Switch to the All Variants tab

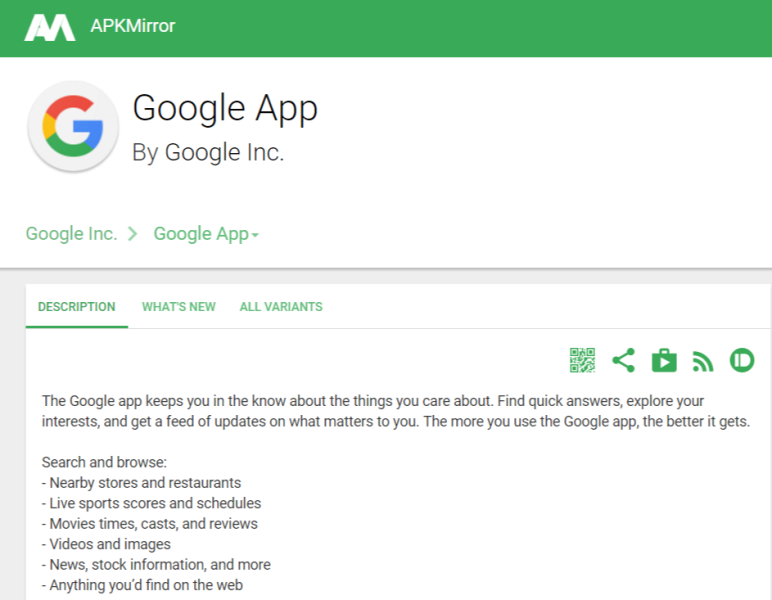(x=281, y=307)
